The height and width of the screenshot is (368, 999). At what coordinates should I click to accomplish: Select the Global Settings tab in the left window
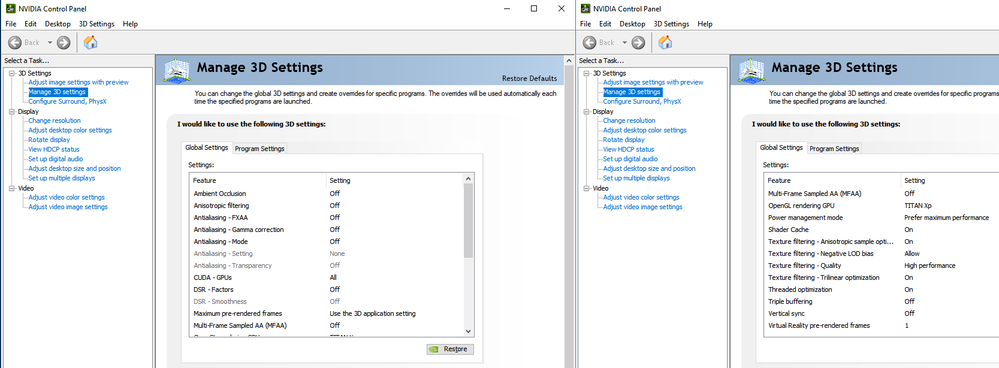[x=206, y=148]
